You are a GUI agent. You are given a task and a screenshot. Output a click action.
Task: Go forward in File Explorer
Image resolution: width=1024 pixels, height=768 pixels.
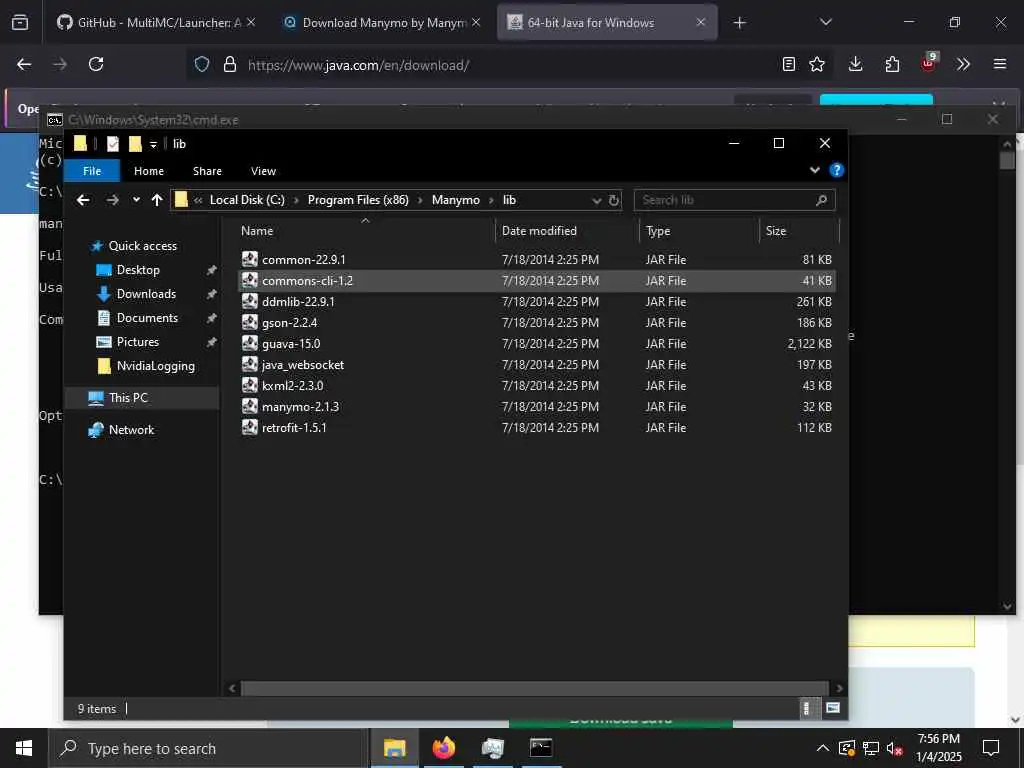coord(112,200)
